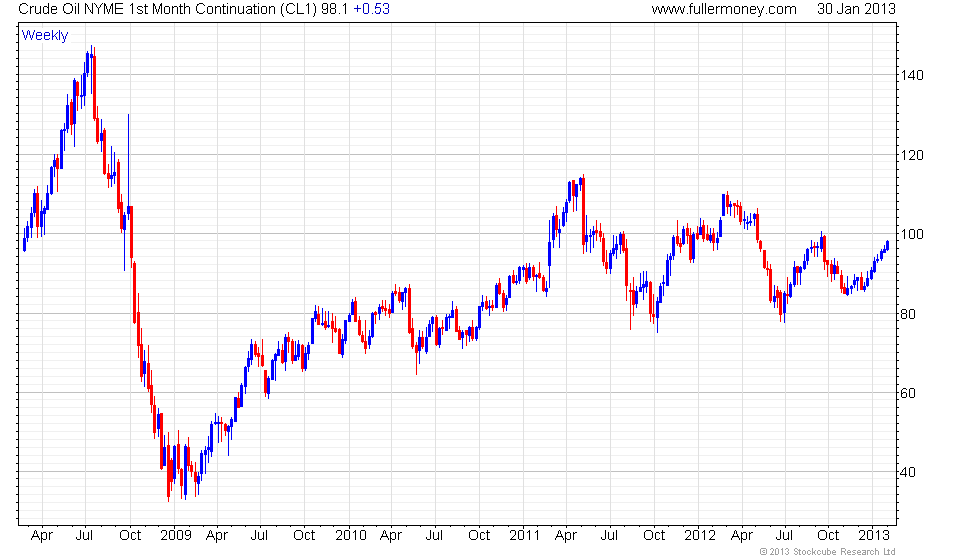Viewport: 980px width, 560px height.
Task: Open the www.fullermoney.com link text
Action: tap(724, 9)
